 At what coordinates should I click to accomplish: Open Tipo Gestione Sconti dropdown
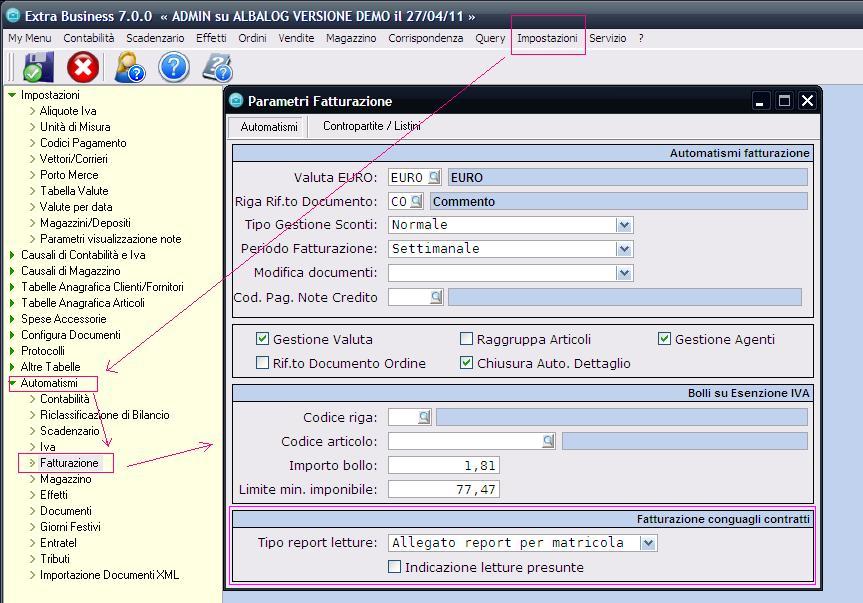(624, 225)
